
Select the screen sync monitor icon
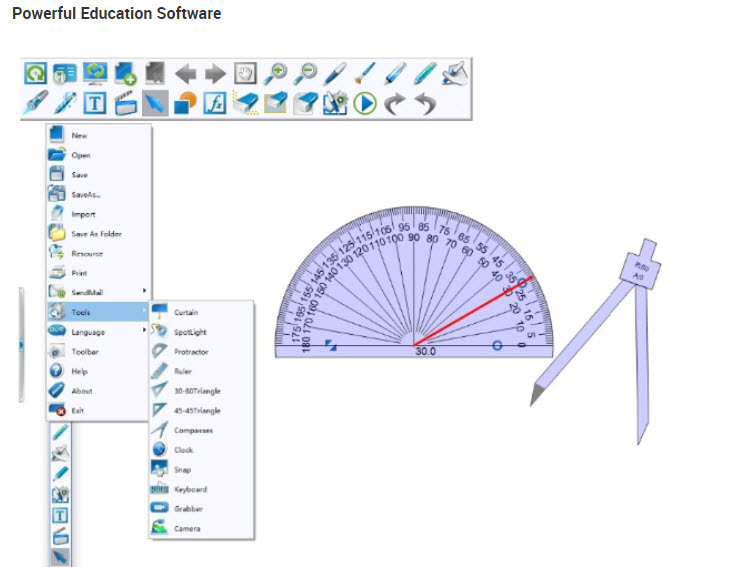[95, 73]
